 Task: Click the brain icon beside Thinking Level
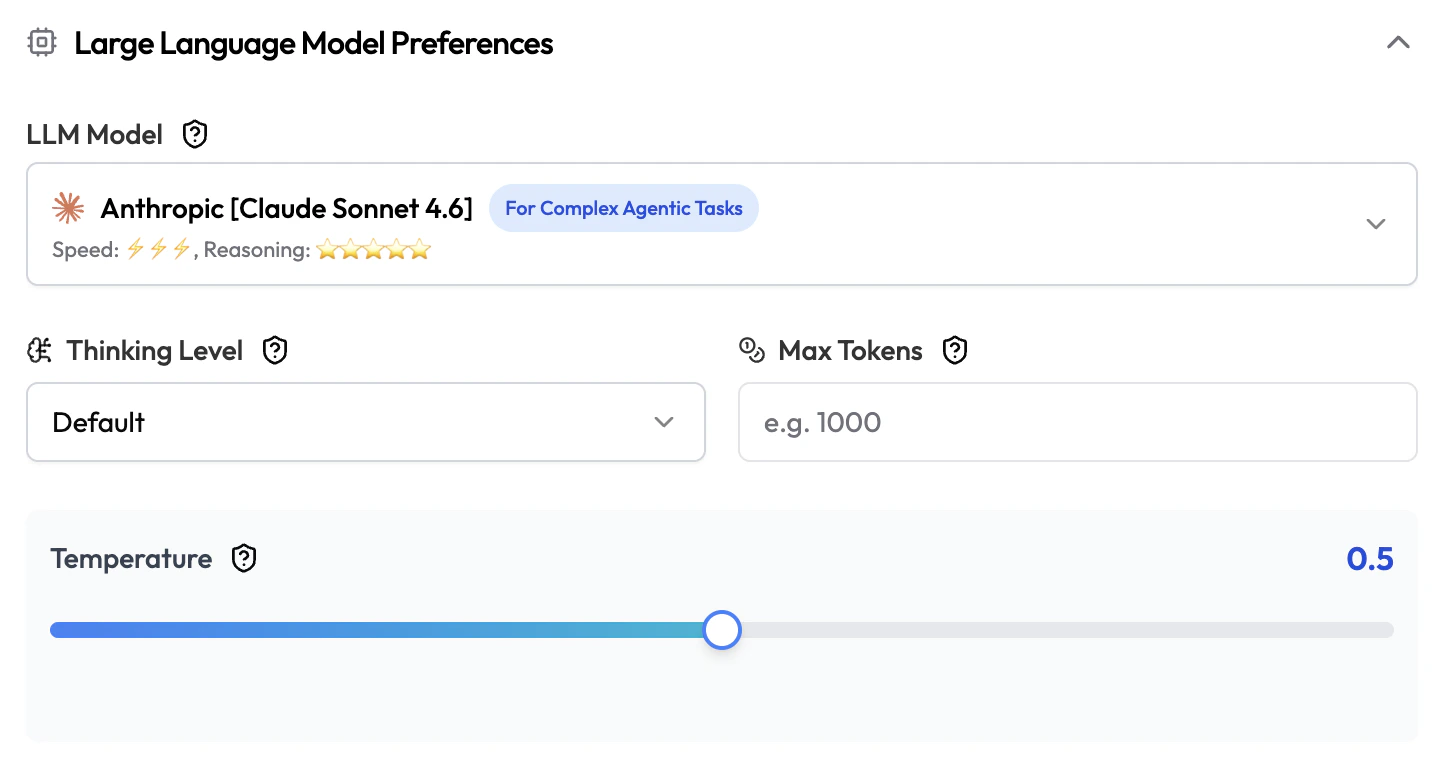(39, 350)
